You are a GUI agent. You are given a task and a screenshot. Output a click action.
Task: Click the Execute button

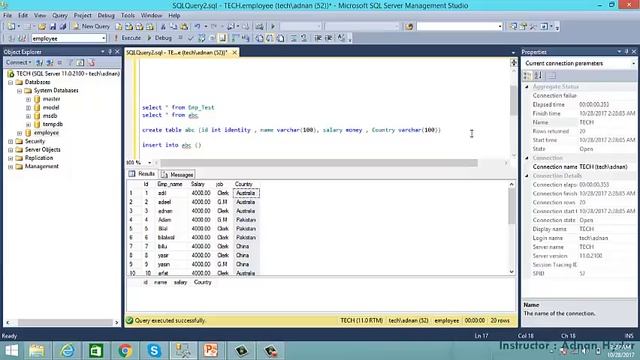(x=128, y=38)
